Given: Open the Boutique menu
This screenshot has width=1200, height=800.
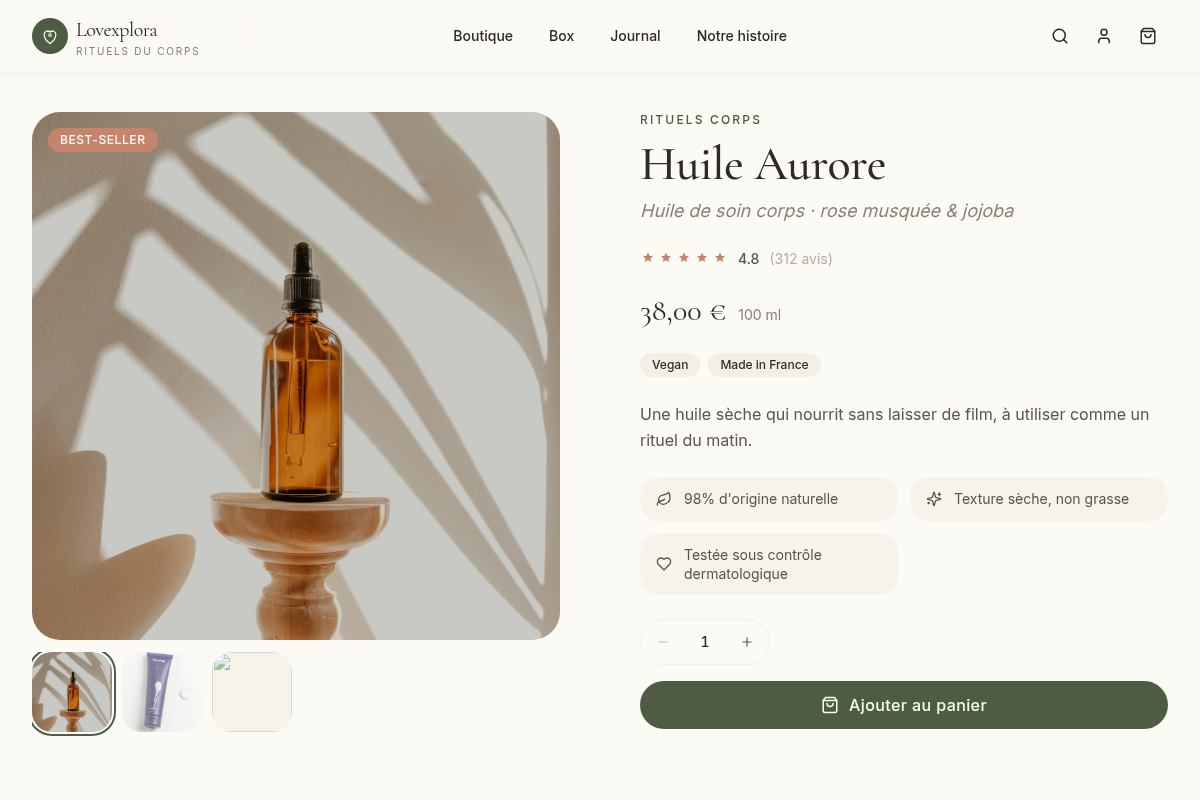Looking at the screenshot, I should click(483, 36).
